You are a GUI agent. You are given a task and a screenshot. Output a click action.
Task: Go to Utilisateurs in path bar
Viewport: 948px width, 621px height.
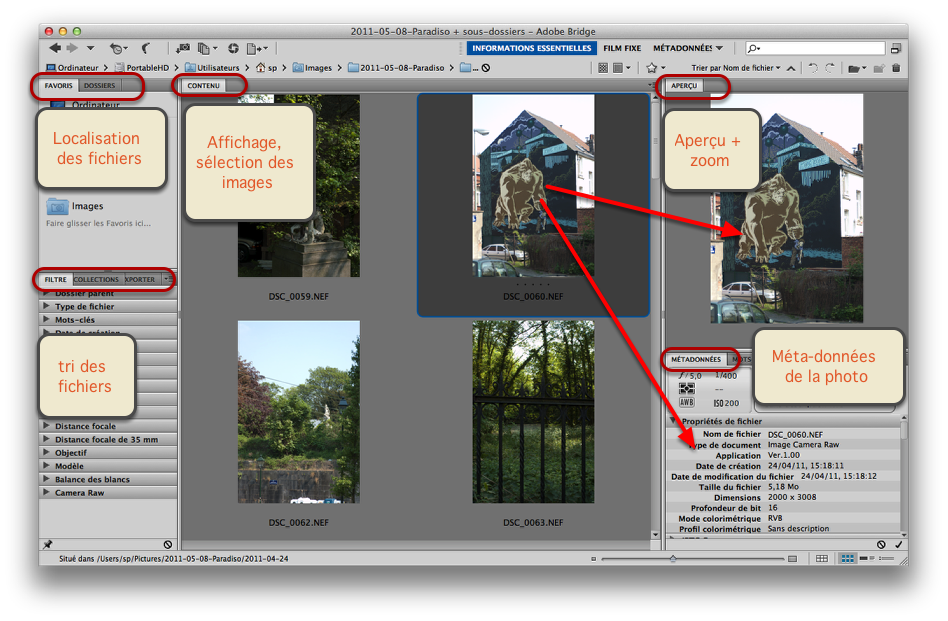tap(212, 68)
